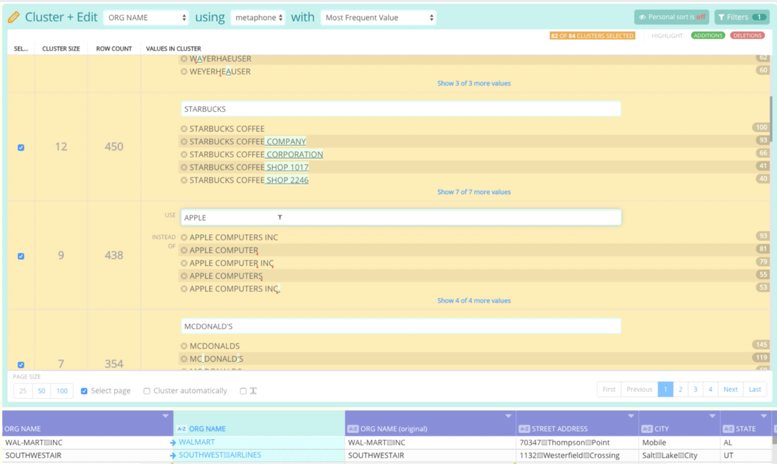Toggle the text cursor icon checkbox
The width and height of the screenshot is (777, 464).
243,391
